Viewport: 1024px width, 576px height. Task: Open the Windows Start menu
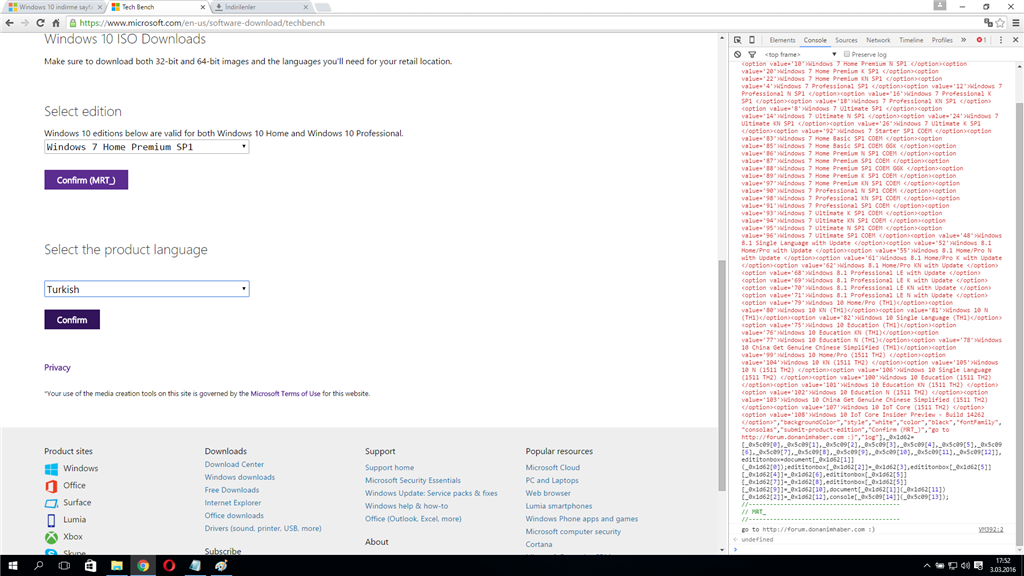pyautogui.click(x=12, y=566)
